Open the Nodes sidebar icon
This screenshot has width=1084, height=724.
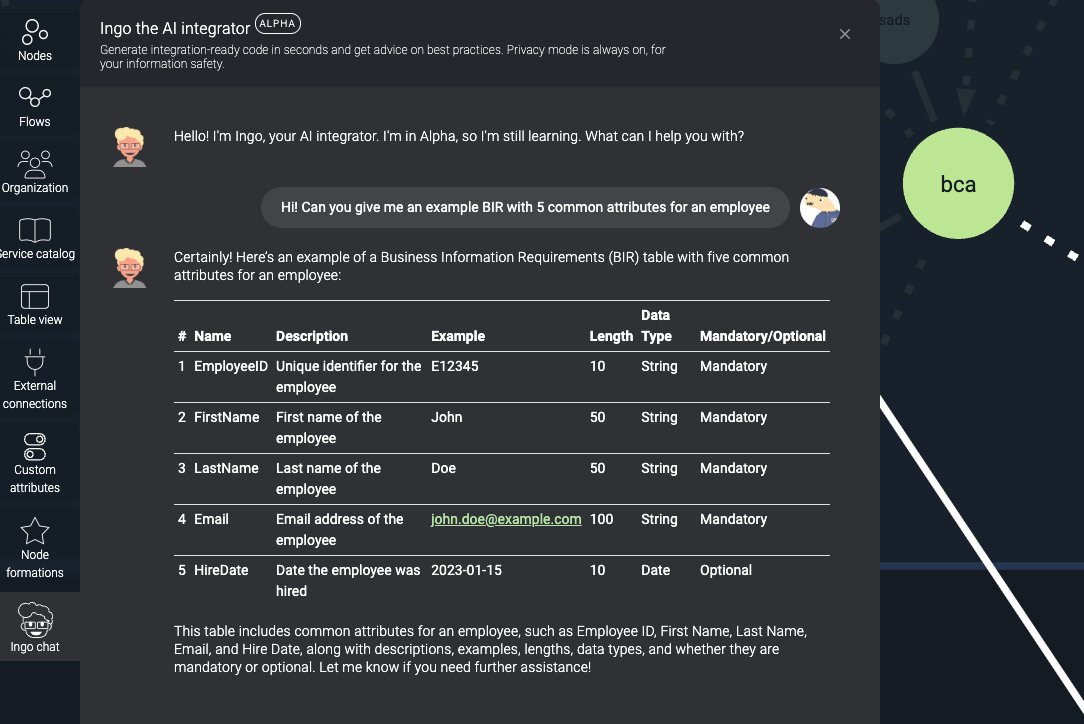tap(35, 34)
